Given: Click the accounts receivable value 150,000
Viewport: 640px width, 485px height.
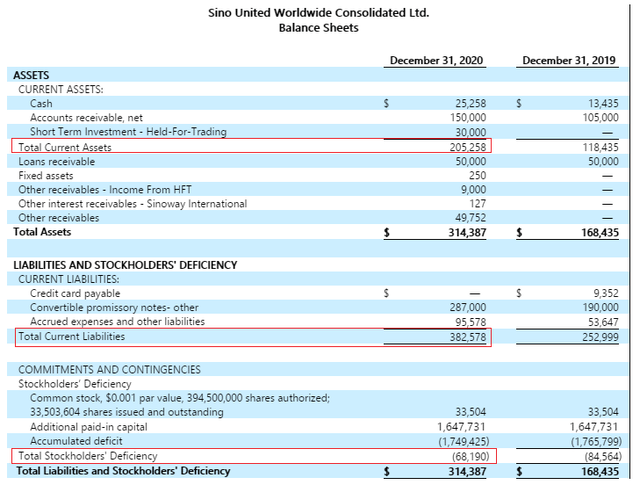Looking at the screenshot, I should (468, 118).
